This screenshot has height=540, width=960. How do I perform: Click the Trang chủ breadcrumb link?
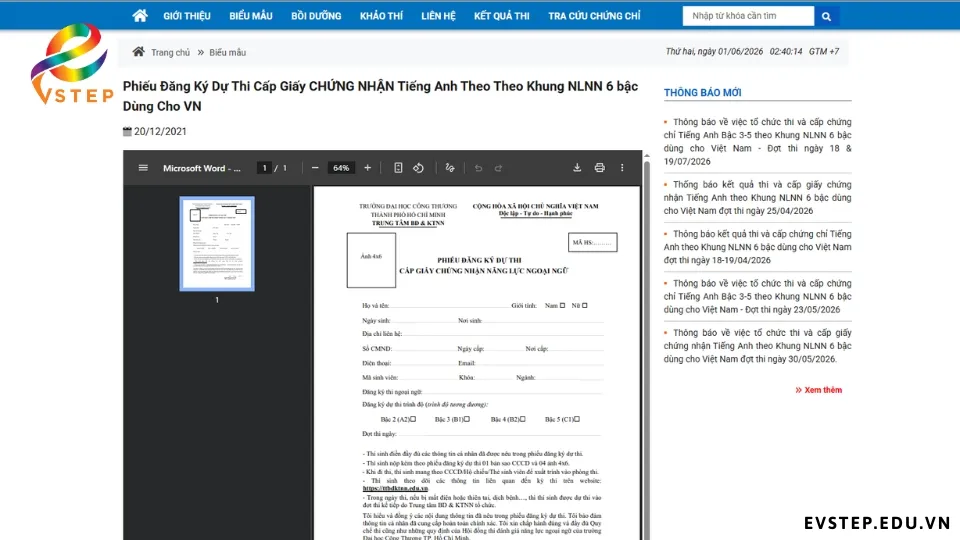(170, 53)
